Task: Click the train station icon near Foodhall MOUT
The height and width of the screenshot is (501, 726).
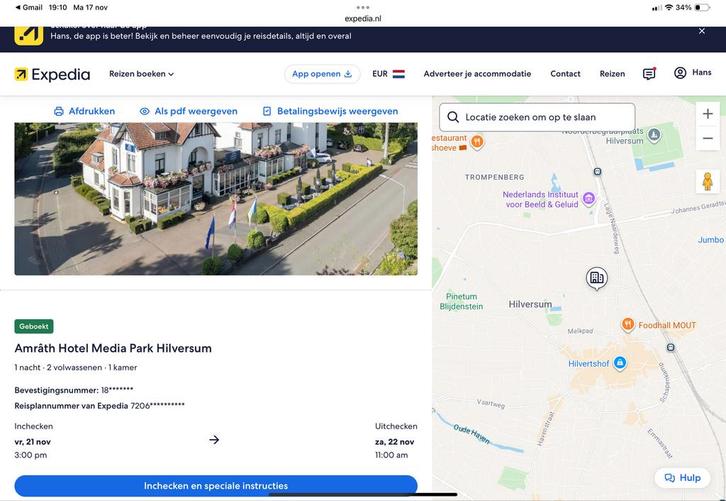Action: [670, 347]
